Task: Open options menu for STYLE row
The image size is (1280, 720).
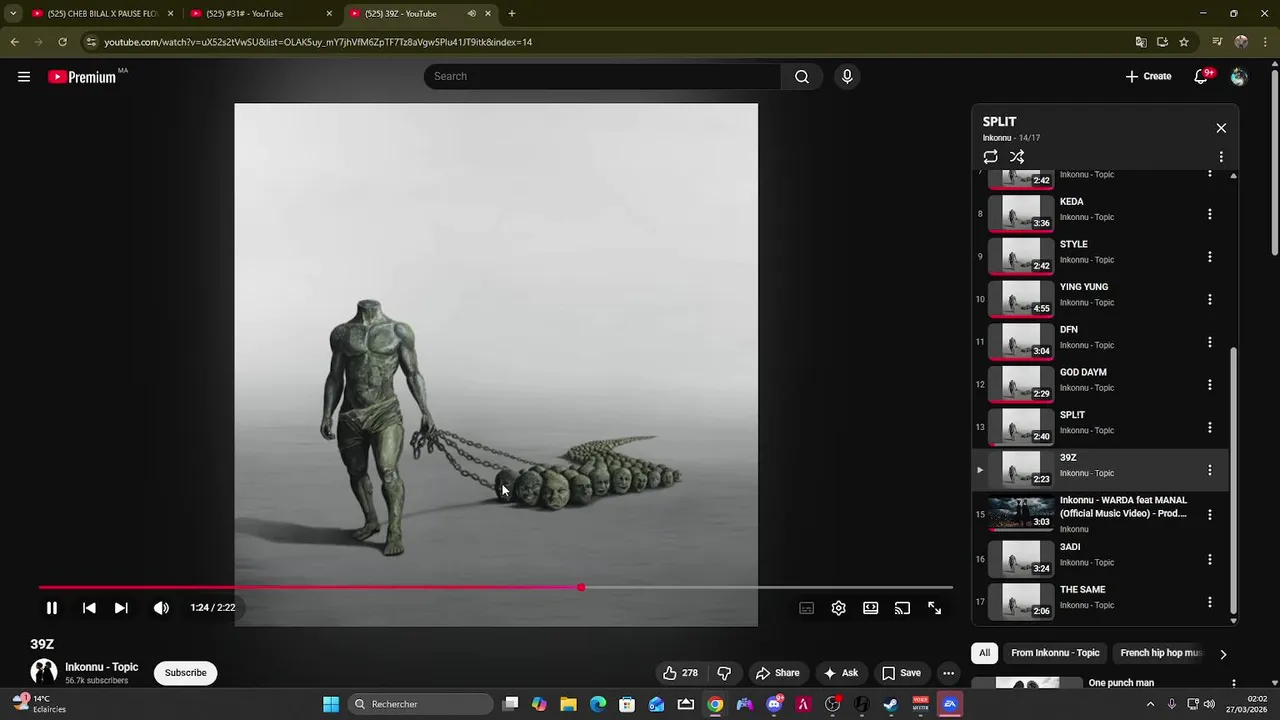Action: pos(1210,257)
